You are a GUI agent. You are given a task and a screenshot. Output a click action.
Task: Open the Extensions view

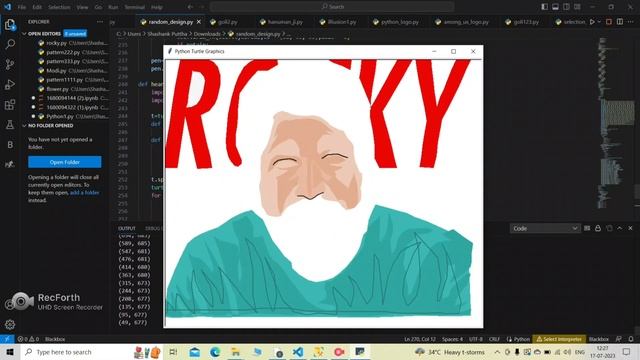click(10, 104)
